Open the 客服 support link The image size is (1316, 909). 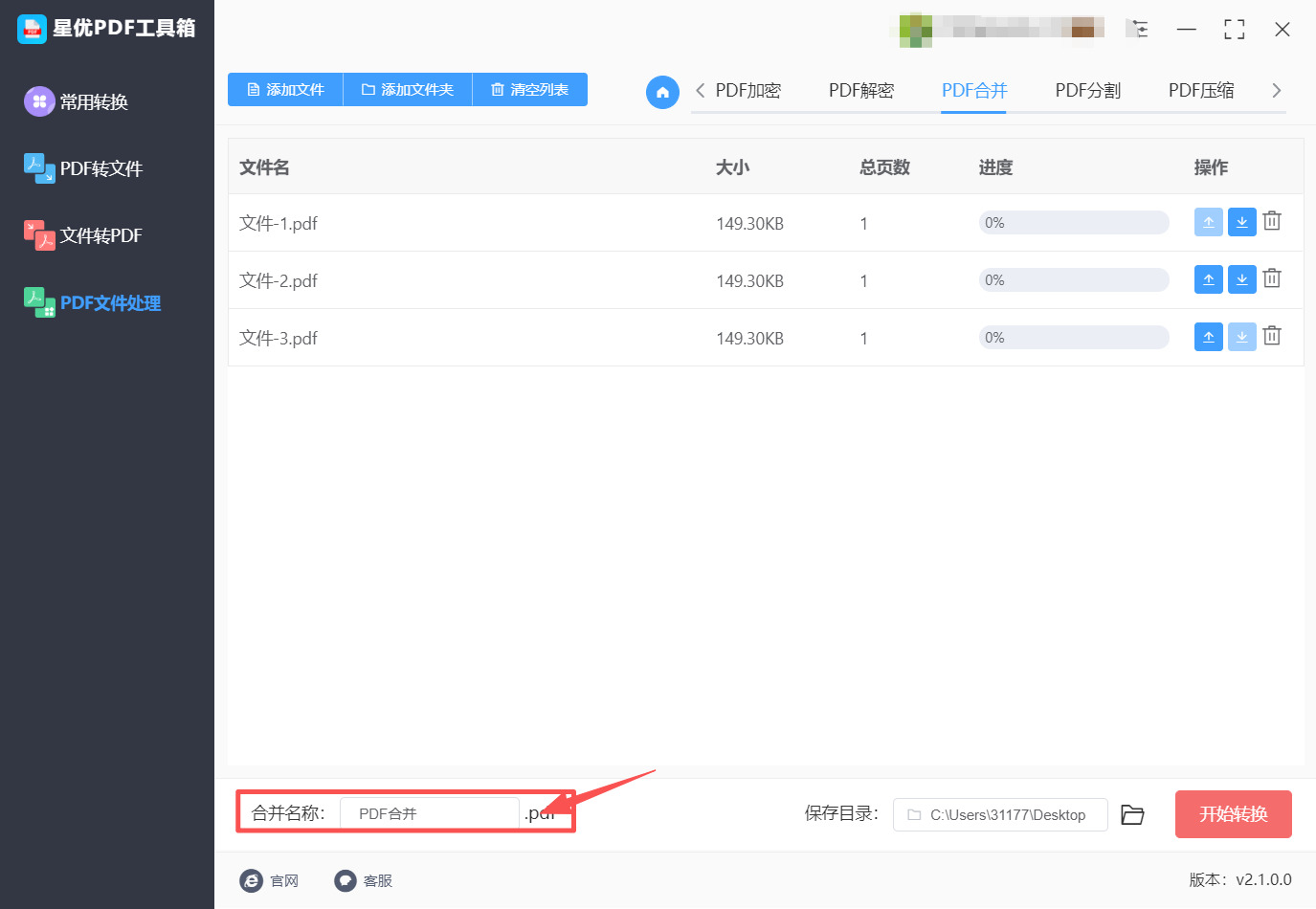coord(364,880)
